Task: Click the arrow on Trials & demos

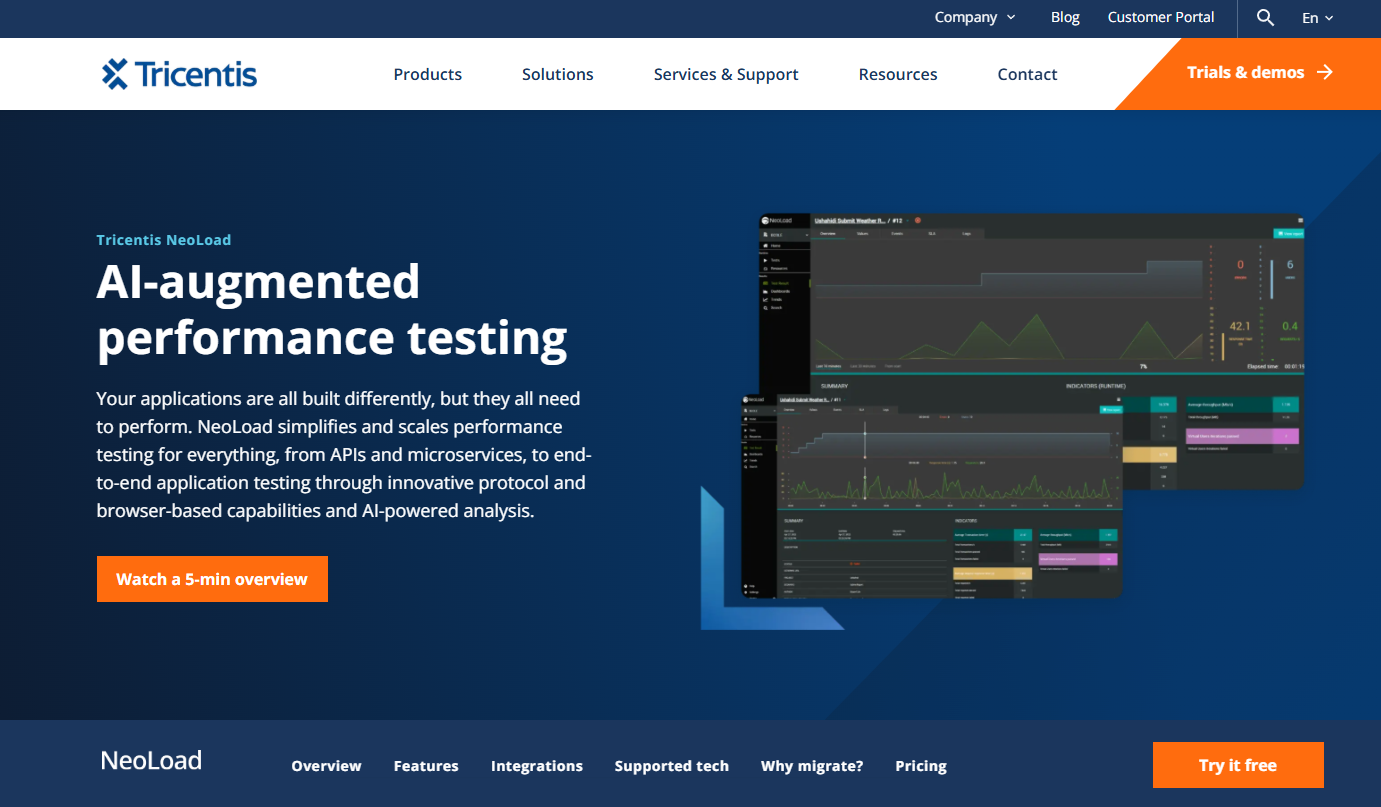Action: (x=1325, y=72)
